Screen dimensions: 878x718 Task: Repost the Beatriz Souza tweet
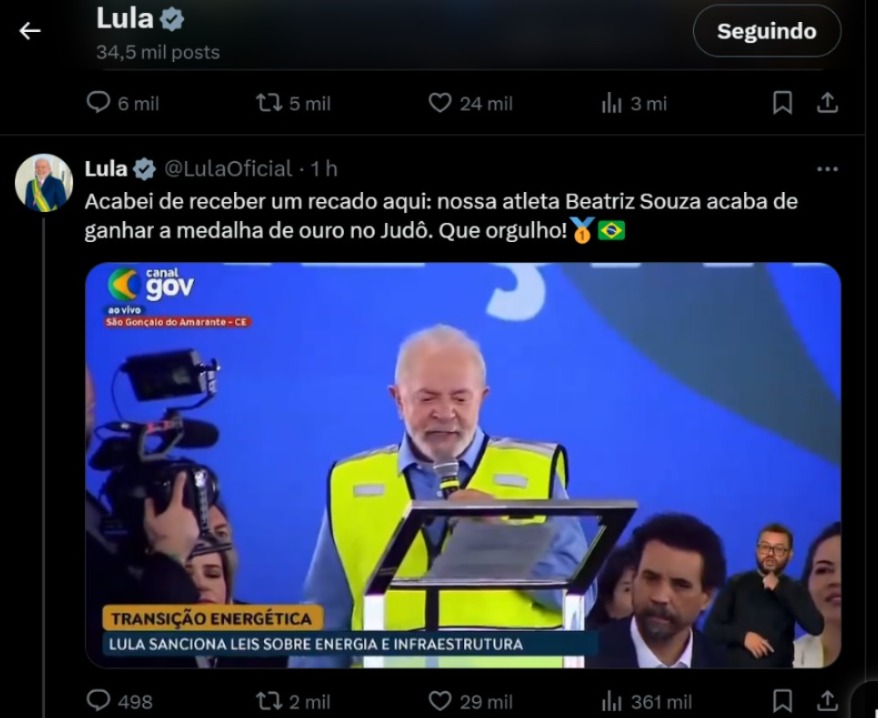click(x=293, y=701)
